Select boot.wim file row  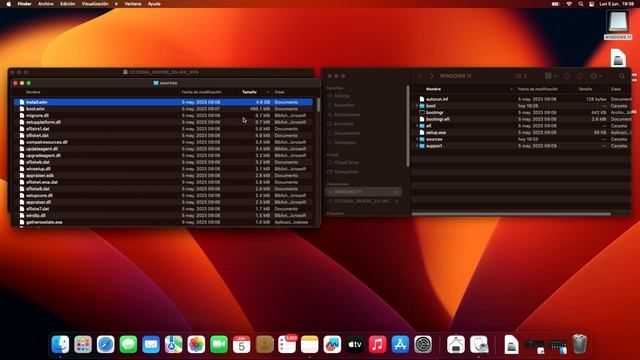[163, 109]
